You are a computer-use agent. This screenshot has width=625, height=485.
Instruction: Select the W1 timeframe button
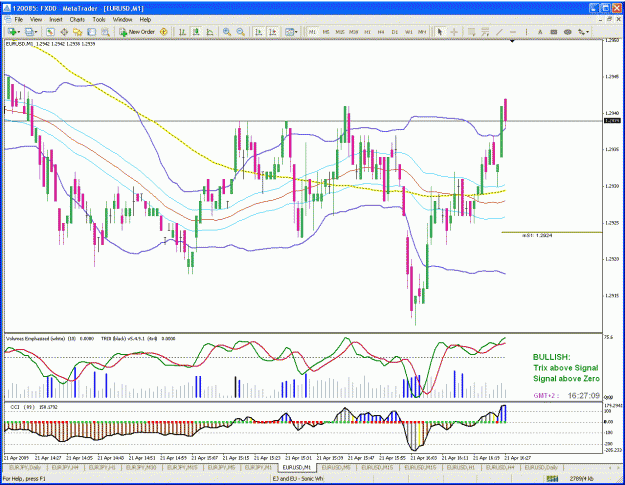click(409, 32)
